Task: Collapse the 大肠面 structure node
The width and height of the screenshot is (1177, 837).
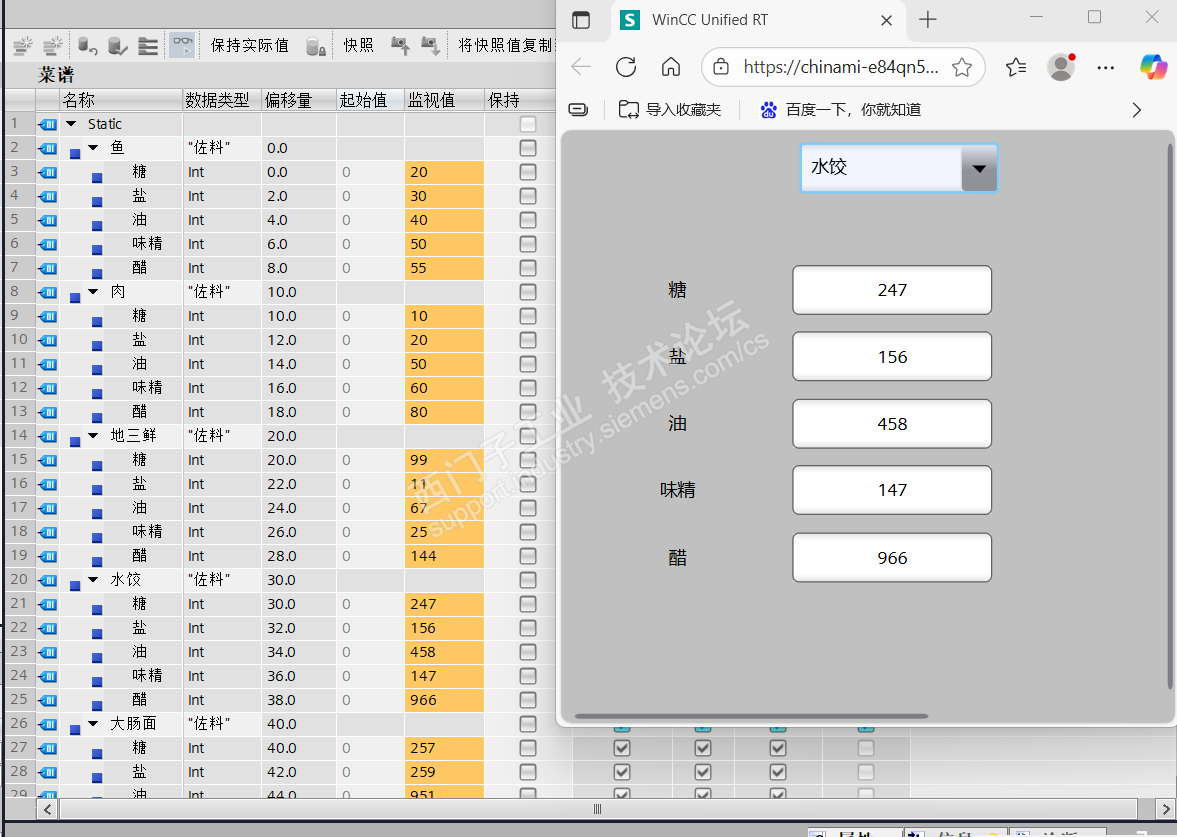Action: coord(93,724)
